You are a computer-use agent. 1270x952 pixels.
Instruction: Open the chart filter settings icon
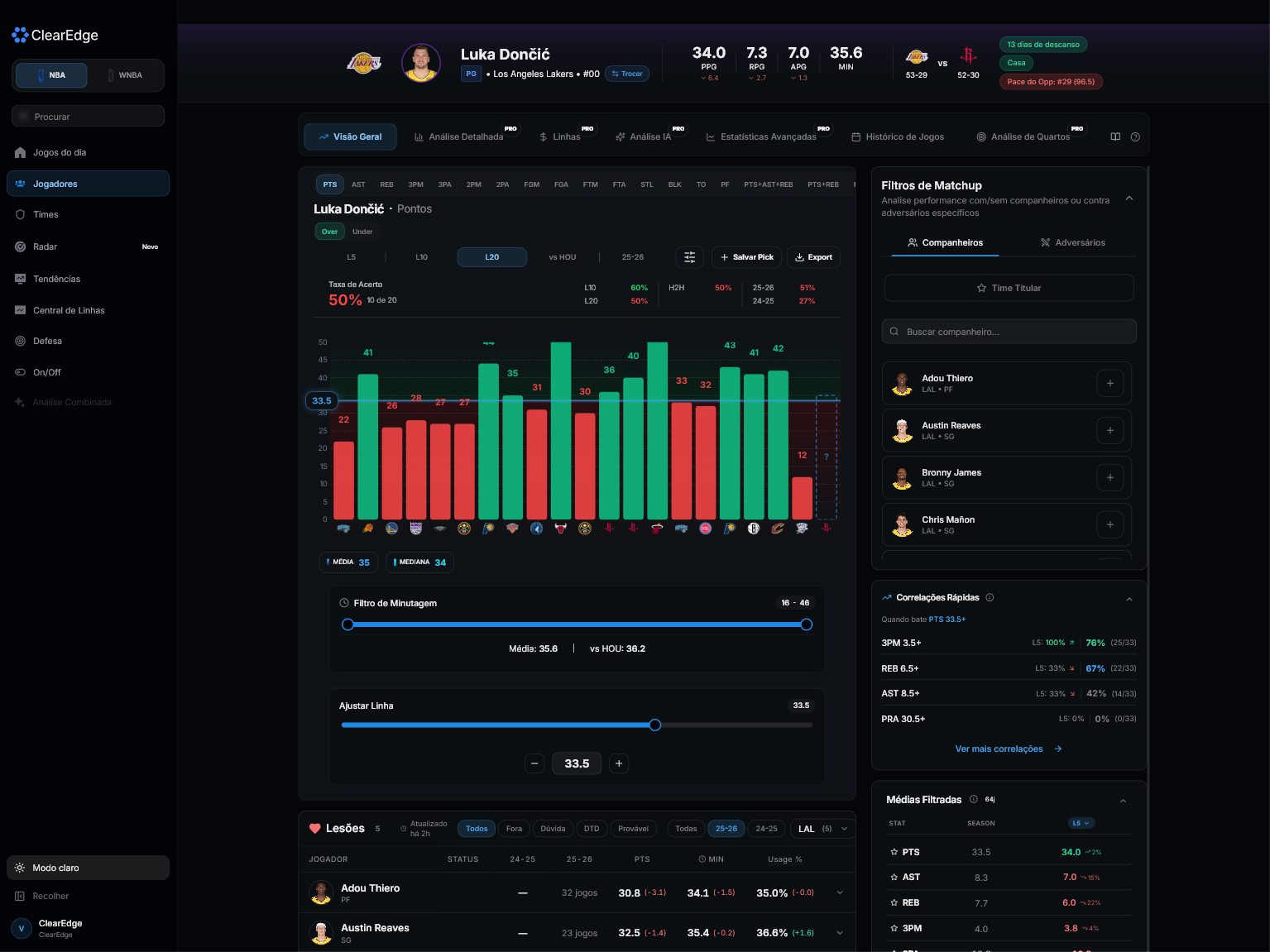tap(689, 257)
